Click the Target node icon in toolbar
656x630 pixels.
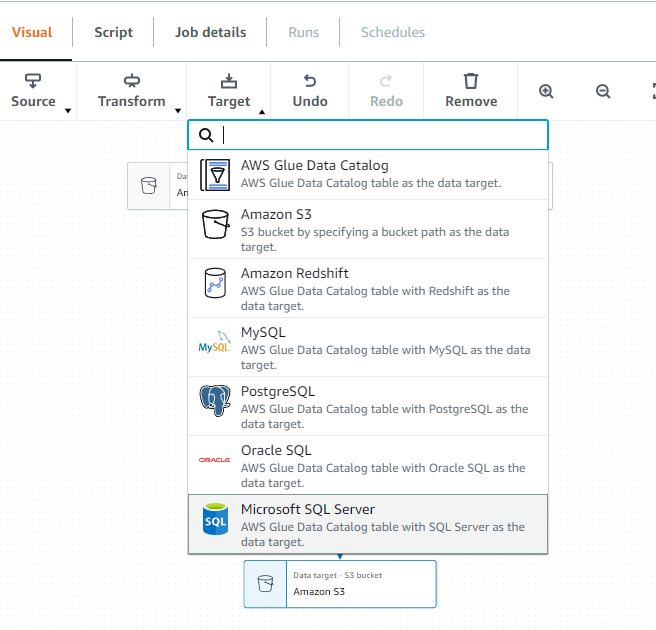coord(229,81)
